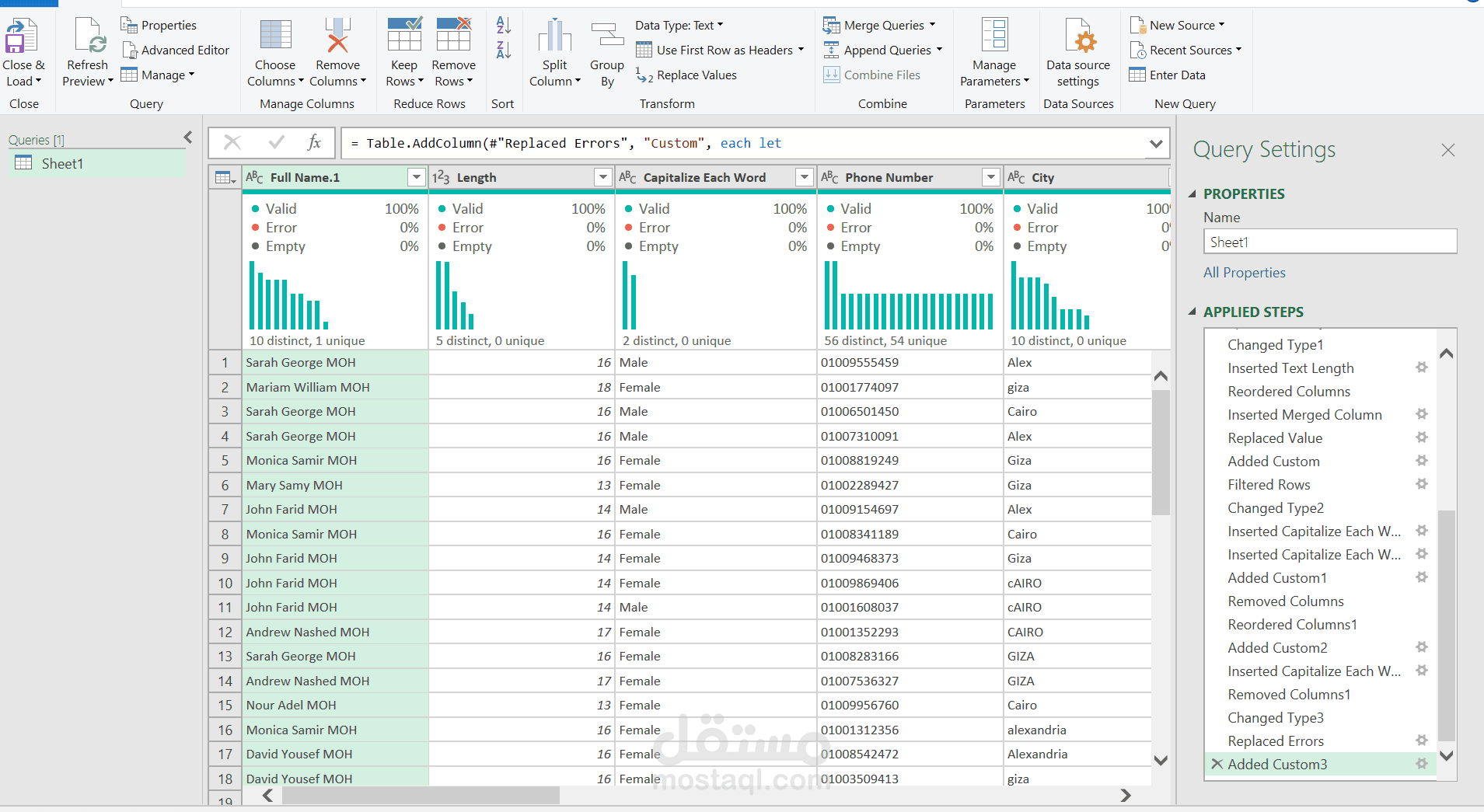Screen dimensions: 1484x812
Task: Click horizontal scrollbar right arrow
Action: tap(1125, 795)
